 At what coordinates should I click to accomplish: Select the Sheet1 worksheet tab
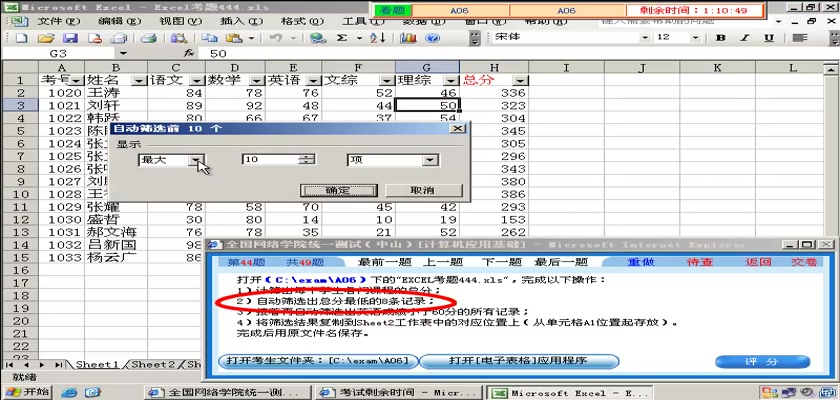coord(98,365)
